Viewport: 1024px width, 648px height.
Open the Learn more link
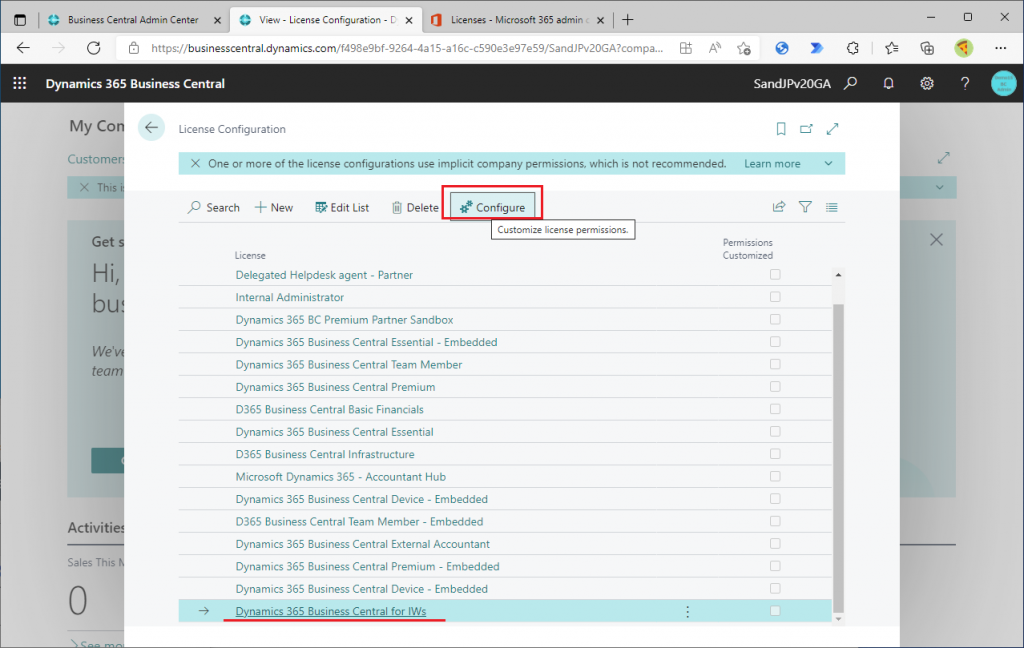click(772, 164)
